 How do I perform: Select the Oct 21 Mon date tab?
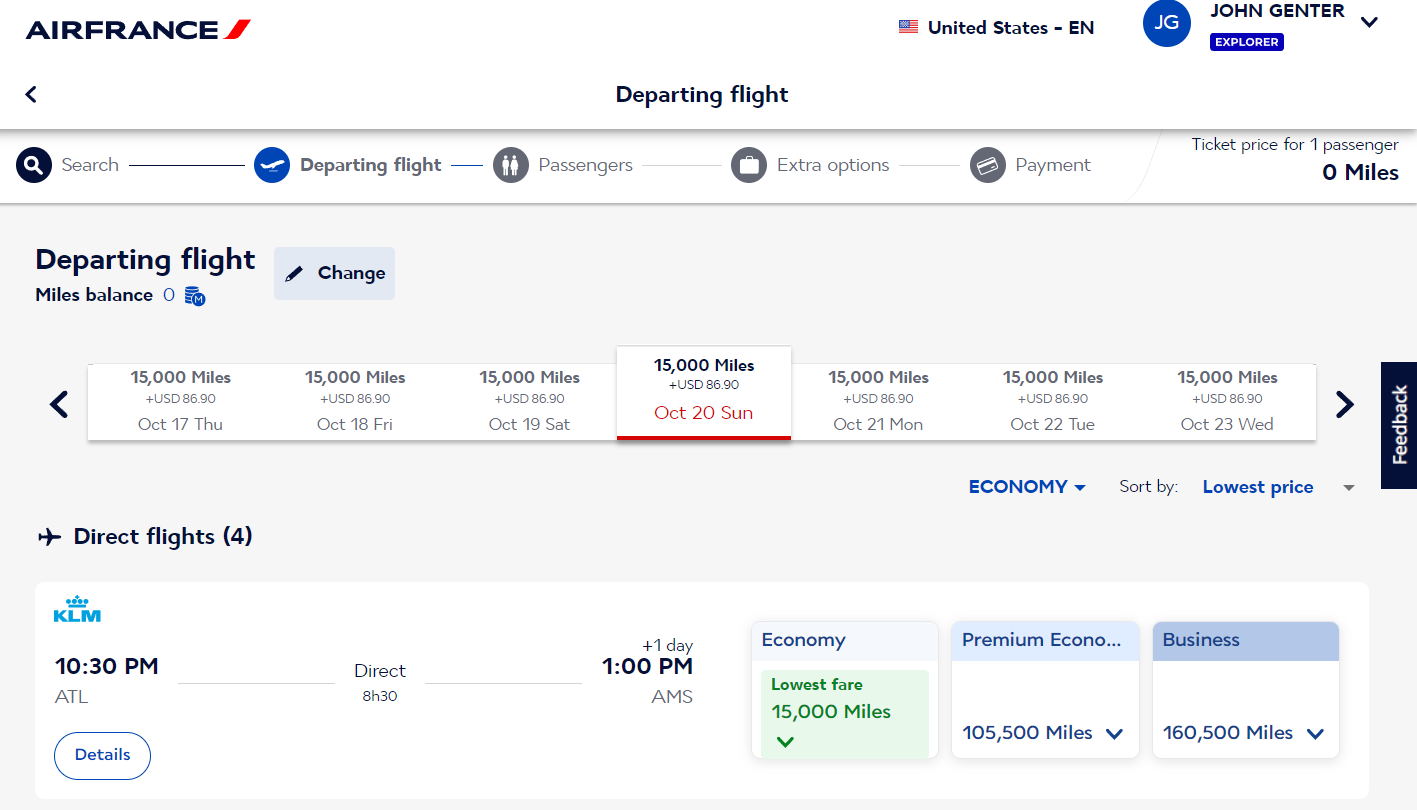[878, 402]
